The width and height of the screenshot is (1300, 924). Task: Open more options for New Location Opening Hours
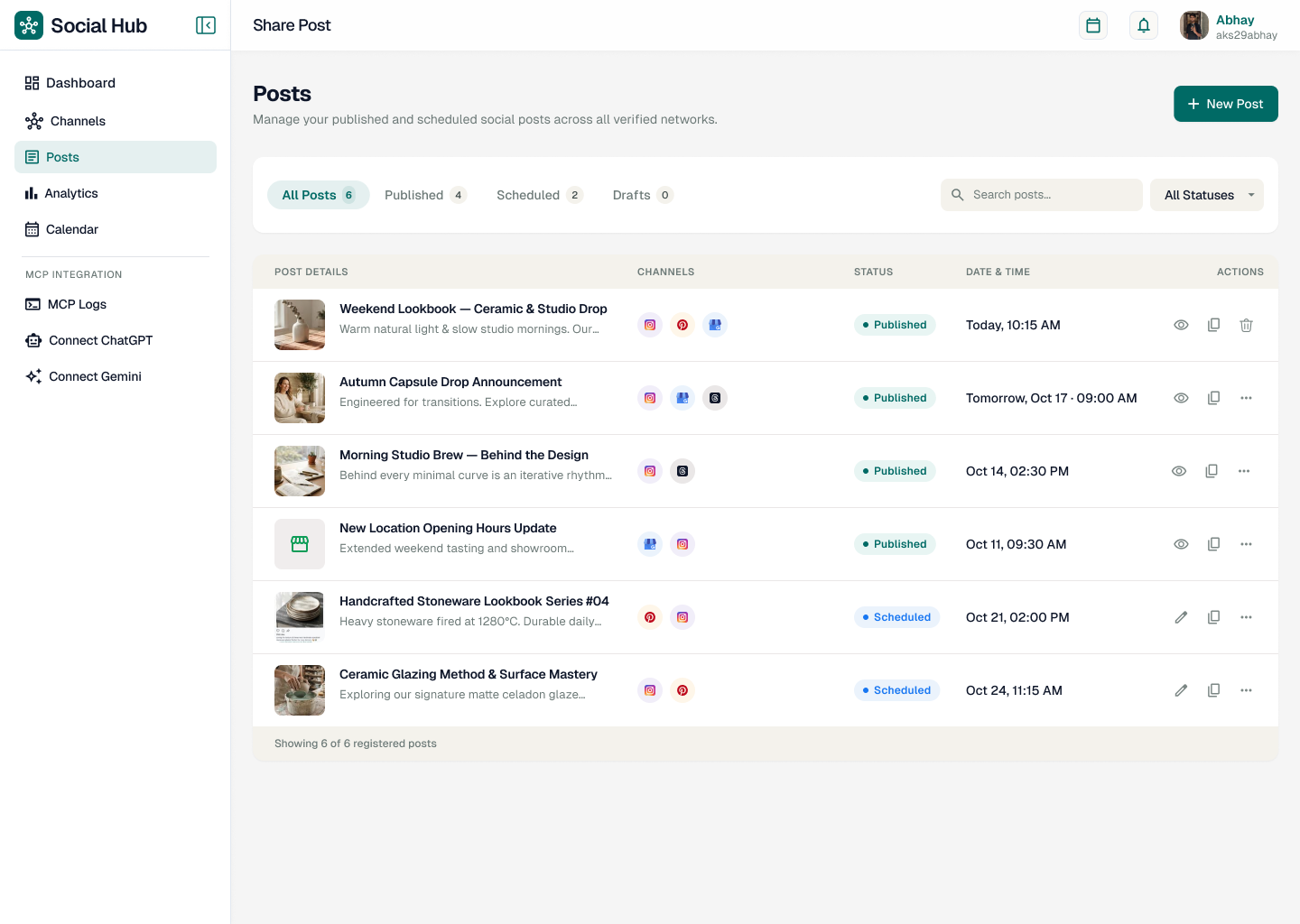1246,544
